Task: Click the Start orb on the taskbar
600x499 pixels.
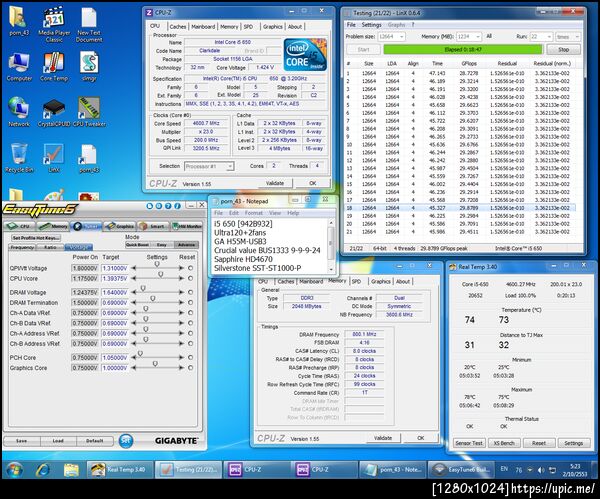Action: coord(15,470)
